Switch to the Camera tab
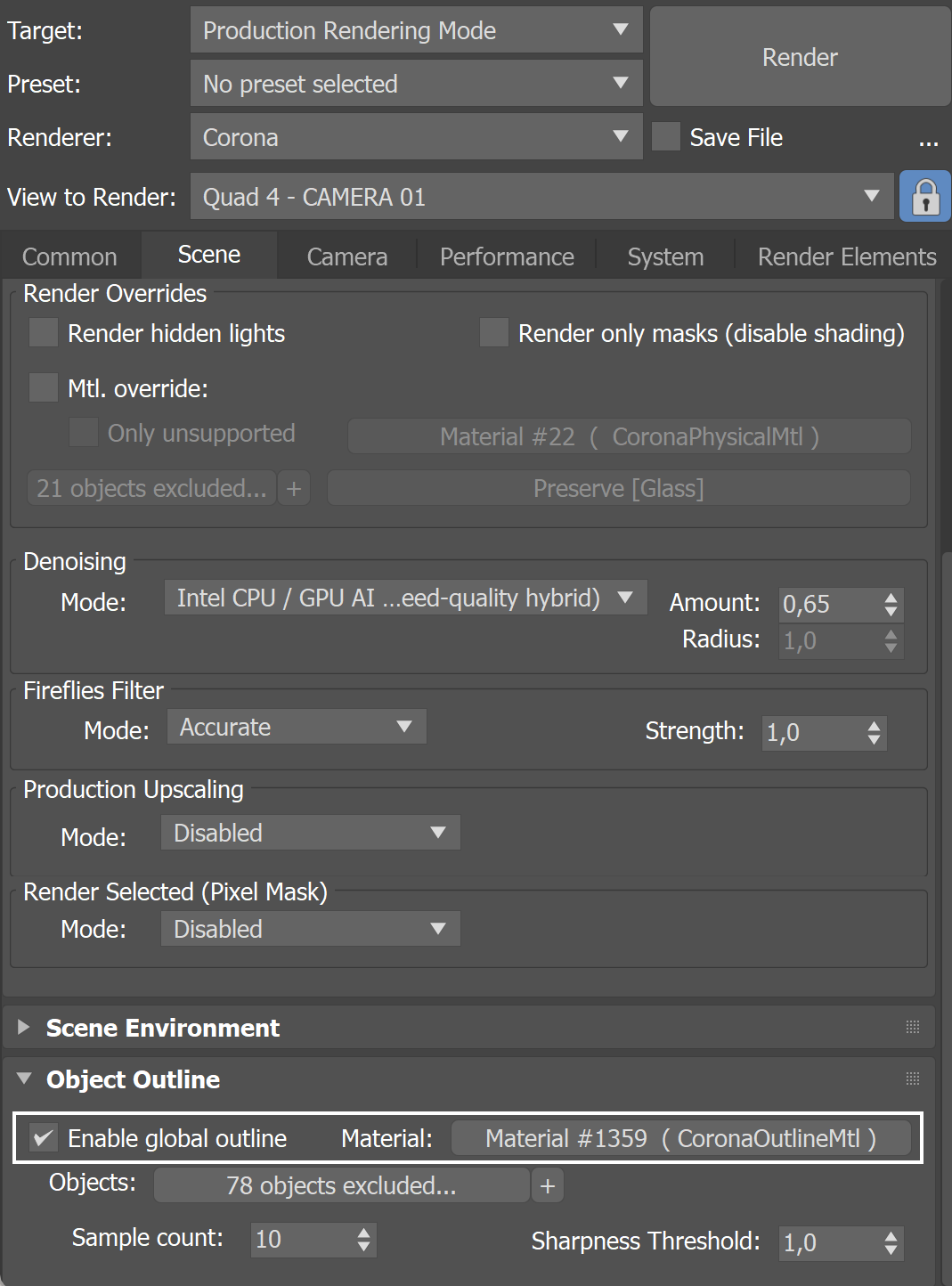The width and height of the screenshot is (952, 1286). tap(346, 256)
